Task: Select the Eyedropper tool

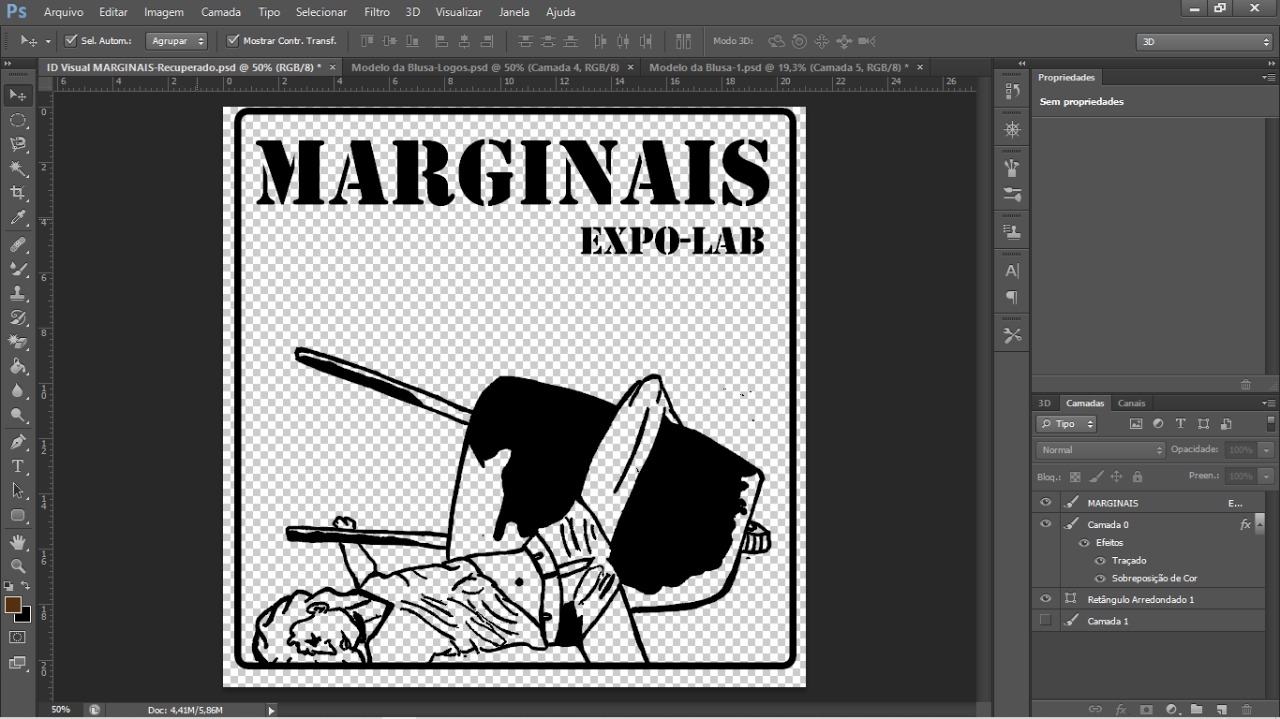Action: click(18, 218)
